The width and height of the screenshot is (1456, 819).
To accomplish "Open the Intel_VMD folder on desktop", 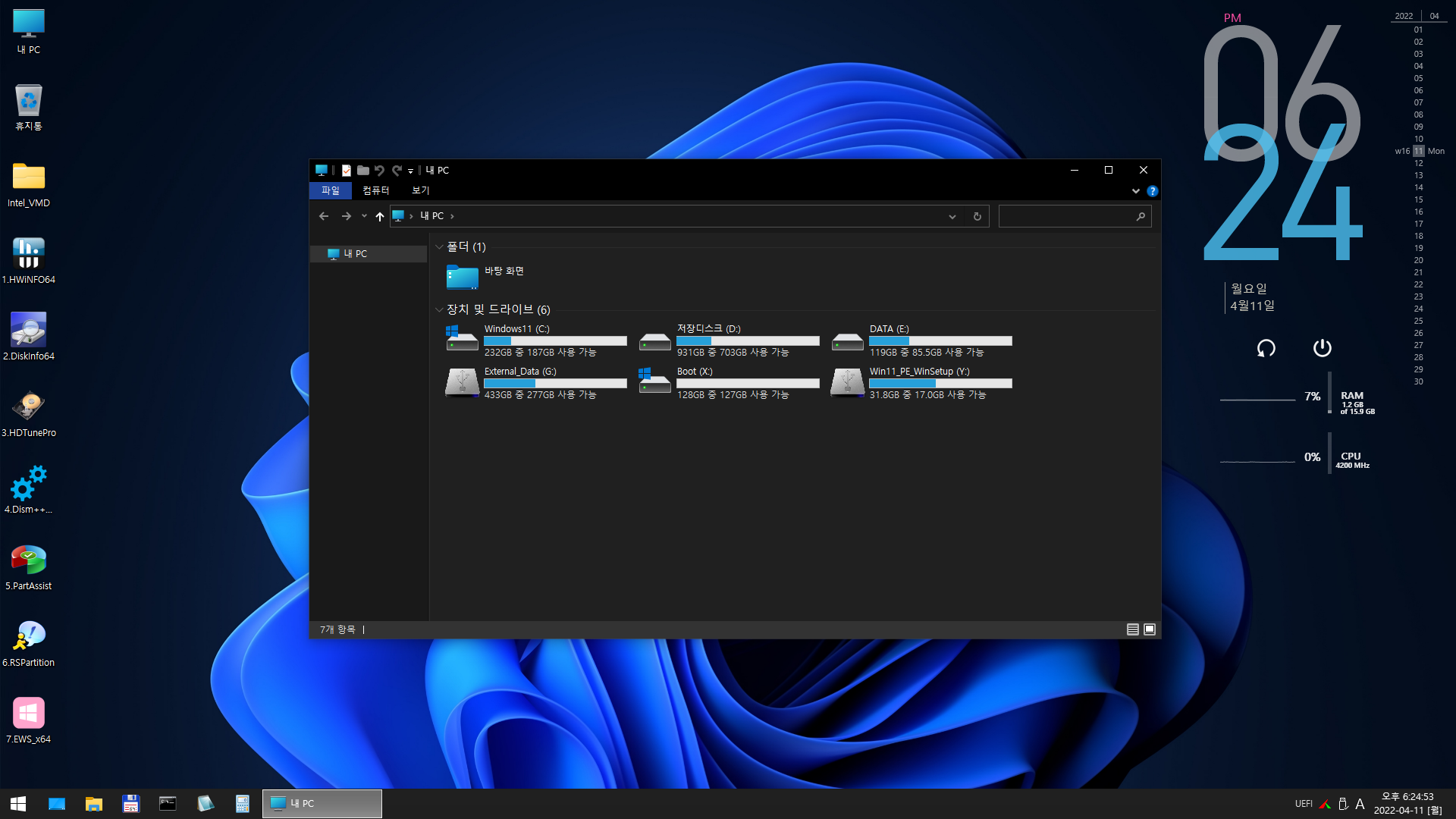I will [29, 184].
